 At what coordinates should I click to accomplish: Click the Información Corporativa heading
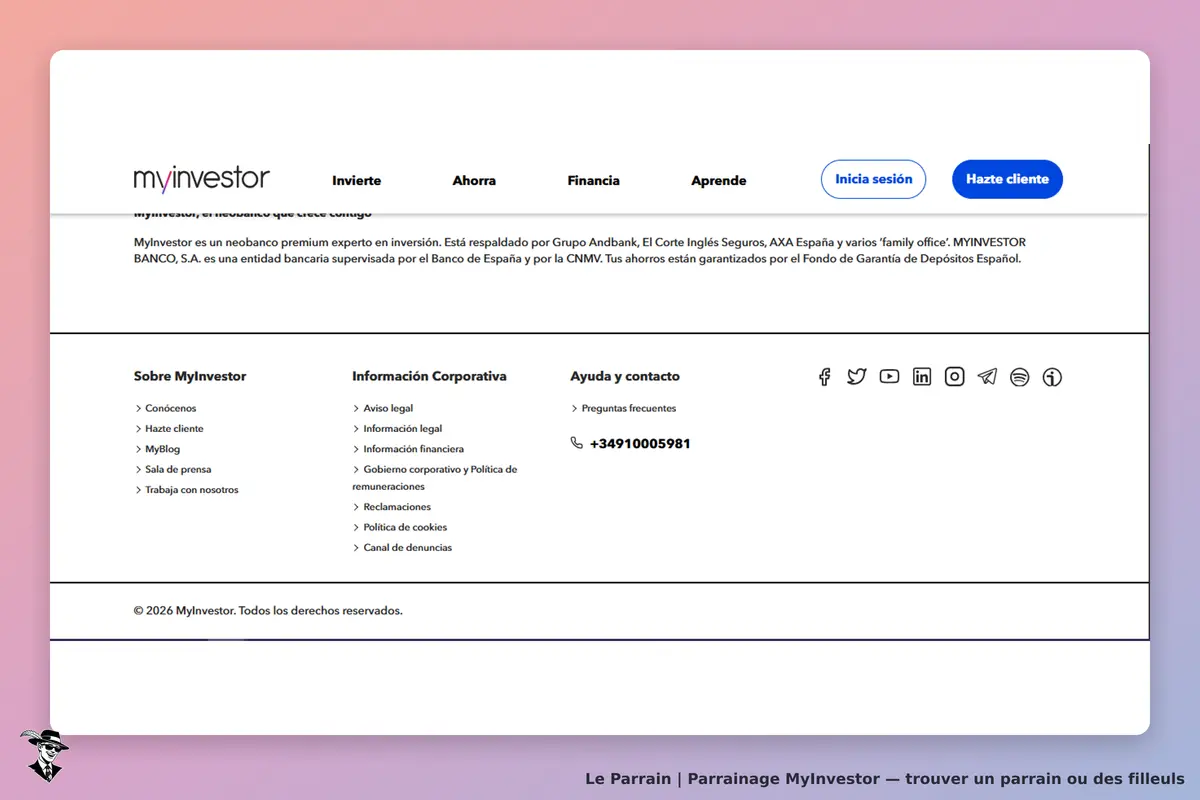(429, 376)
